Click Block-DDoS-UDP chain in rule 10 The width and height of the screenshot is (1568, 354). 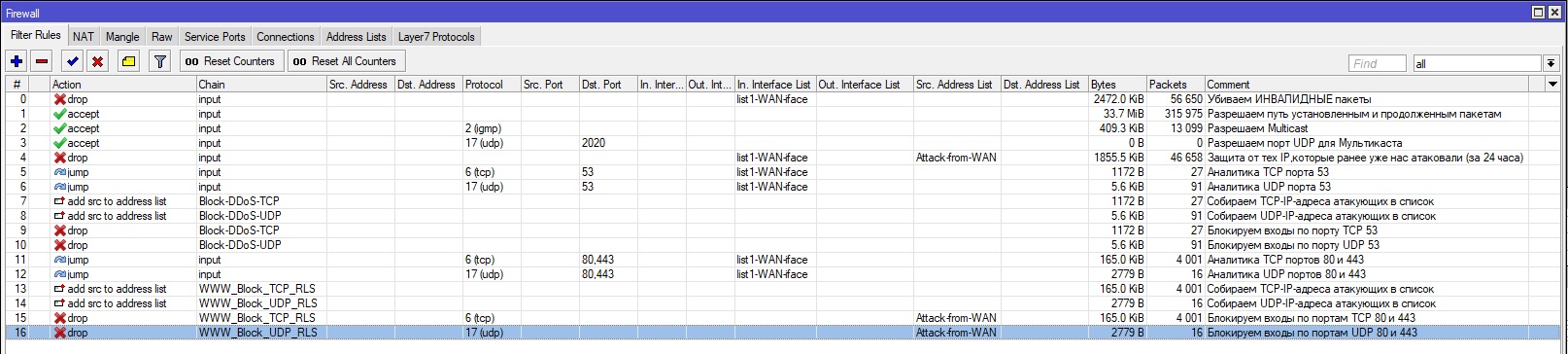[x=240, y=245]
